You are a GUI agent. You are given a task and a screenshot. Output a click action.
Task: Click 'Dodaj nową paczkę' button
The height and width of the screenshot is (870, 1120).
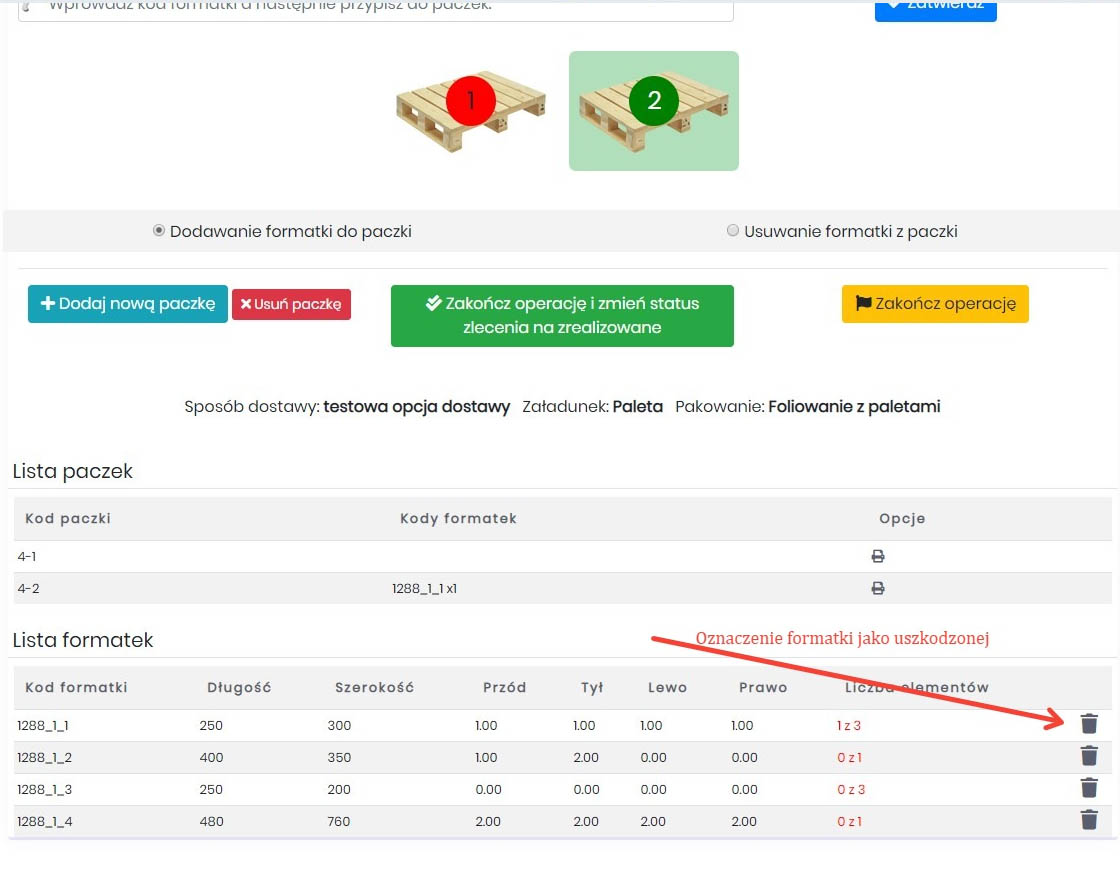point(128,304)
